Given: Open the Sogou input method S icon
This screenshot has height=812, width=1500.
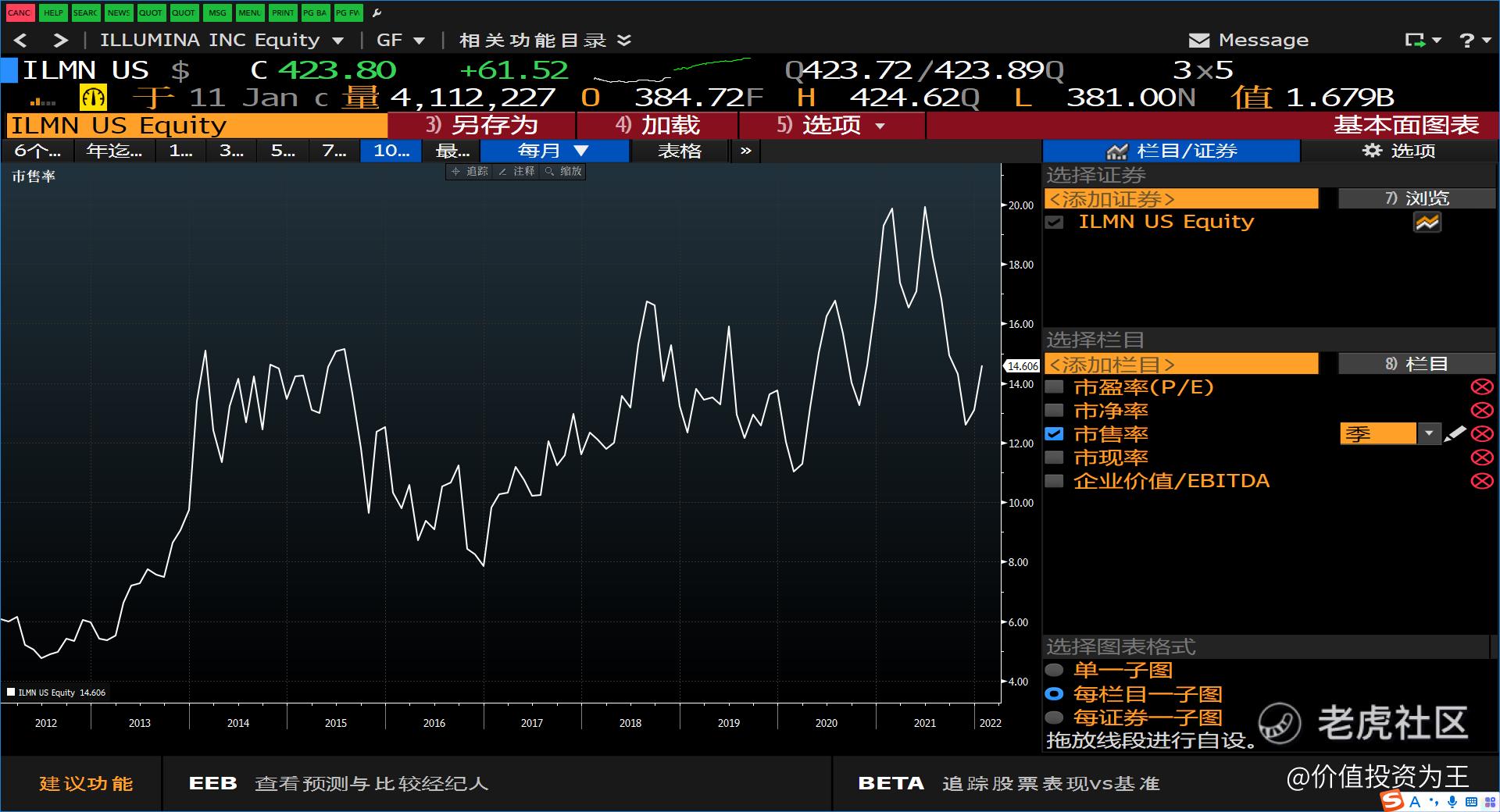Looking at the screenshot, I should tap(1392, 800).
